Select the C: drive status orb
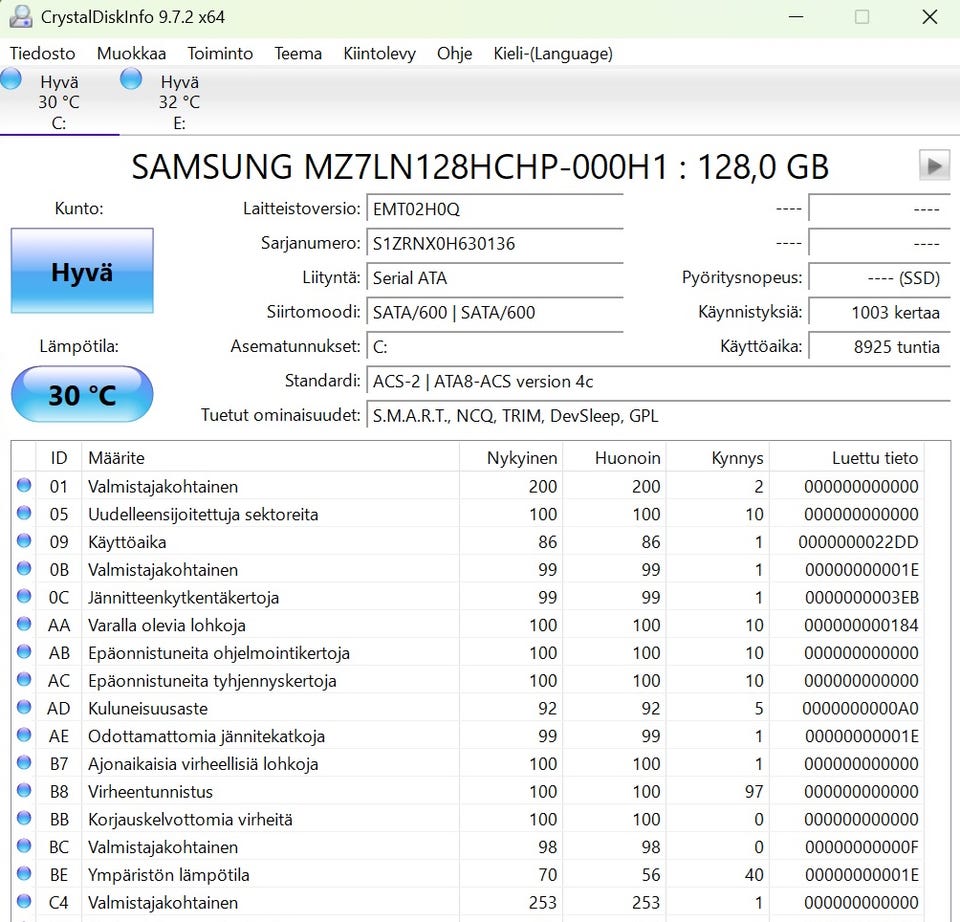 [x=12, y=80]
